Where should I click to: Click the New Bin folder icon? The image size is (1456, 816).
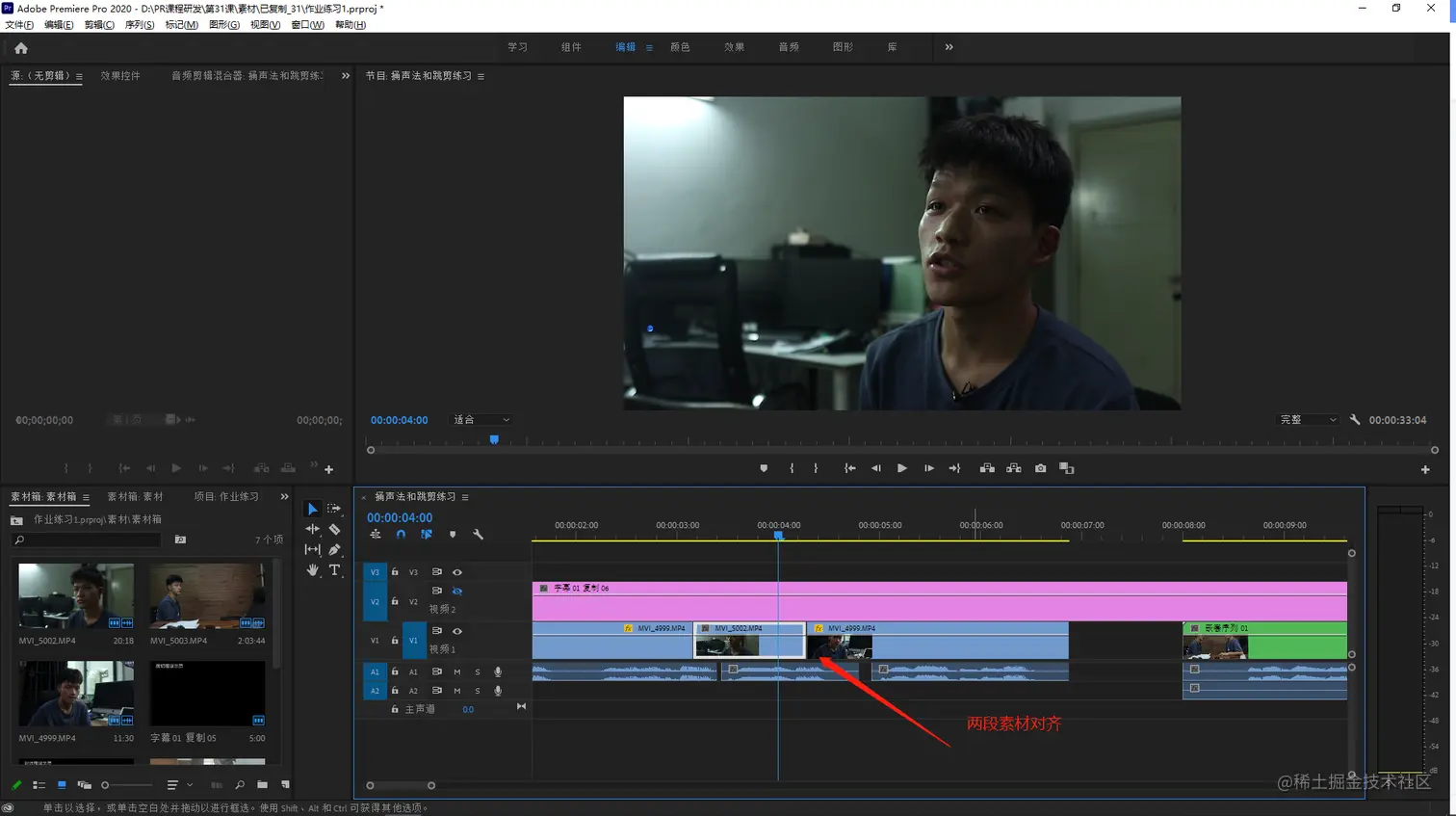pyautogui.click(x=262, y=785)
